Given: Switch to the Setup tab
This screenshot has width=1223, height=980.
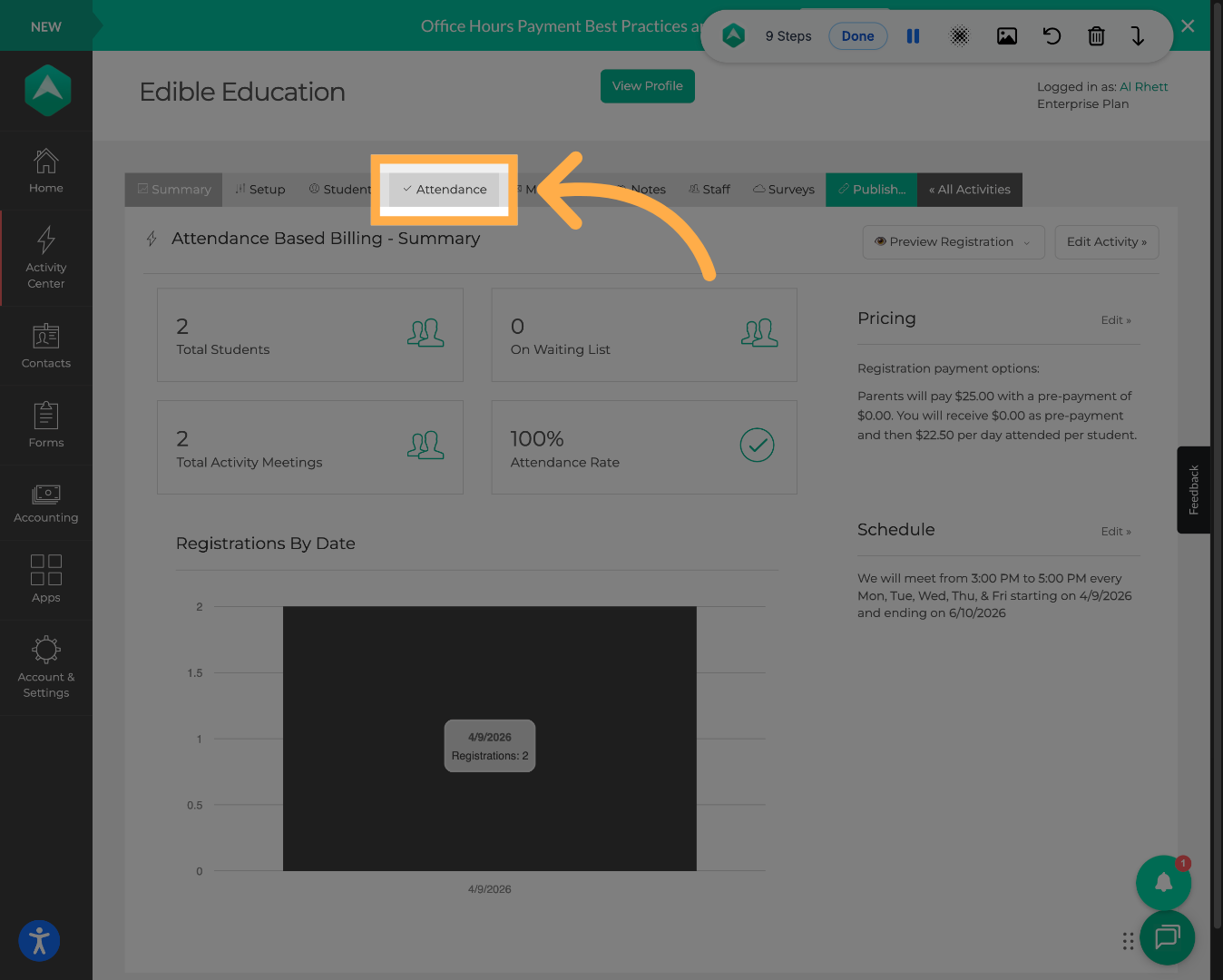Looking at the screenshot, I should point(260,190).
